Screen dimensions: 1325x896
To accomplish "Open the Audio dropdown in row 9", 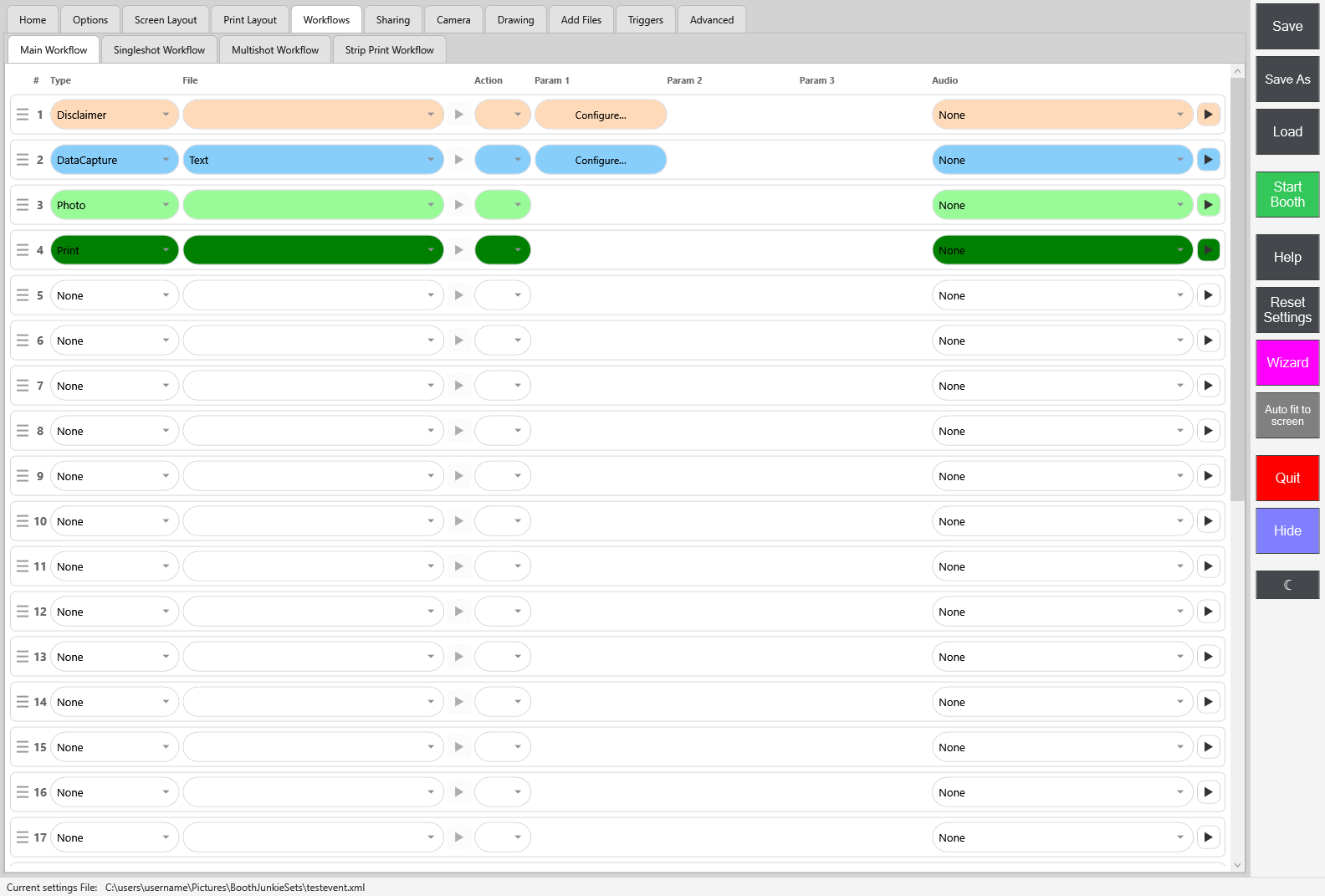I will [x=1062, y=476].
